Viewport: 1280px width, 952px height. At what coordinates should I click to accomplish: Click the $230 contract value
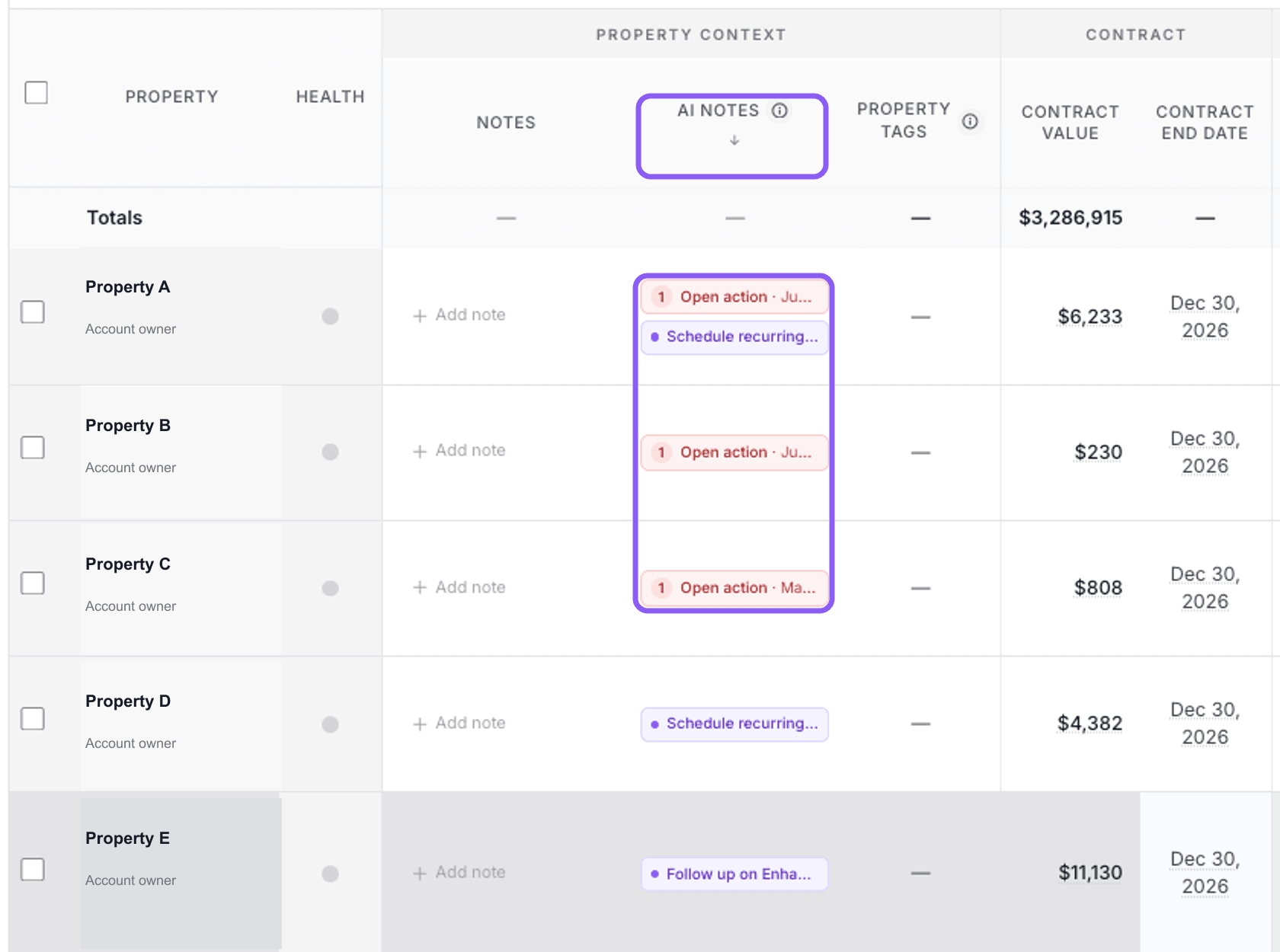coord(1098,452)
